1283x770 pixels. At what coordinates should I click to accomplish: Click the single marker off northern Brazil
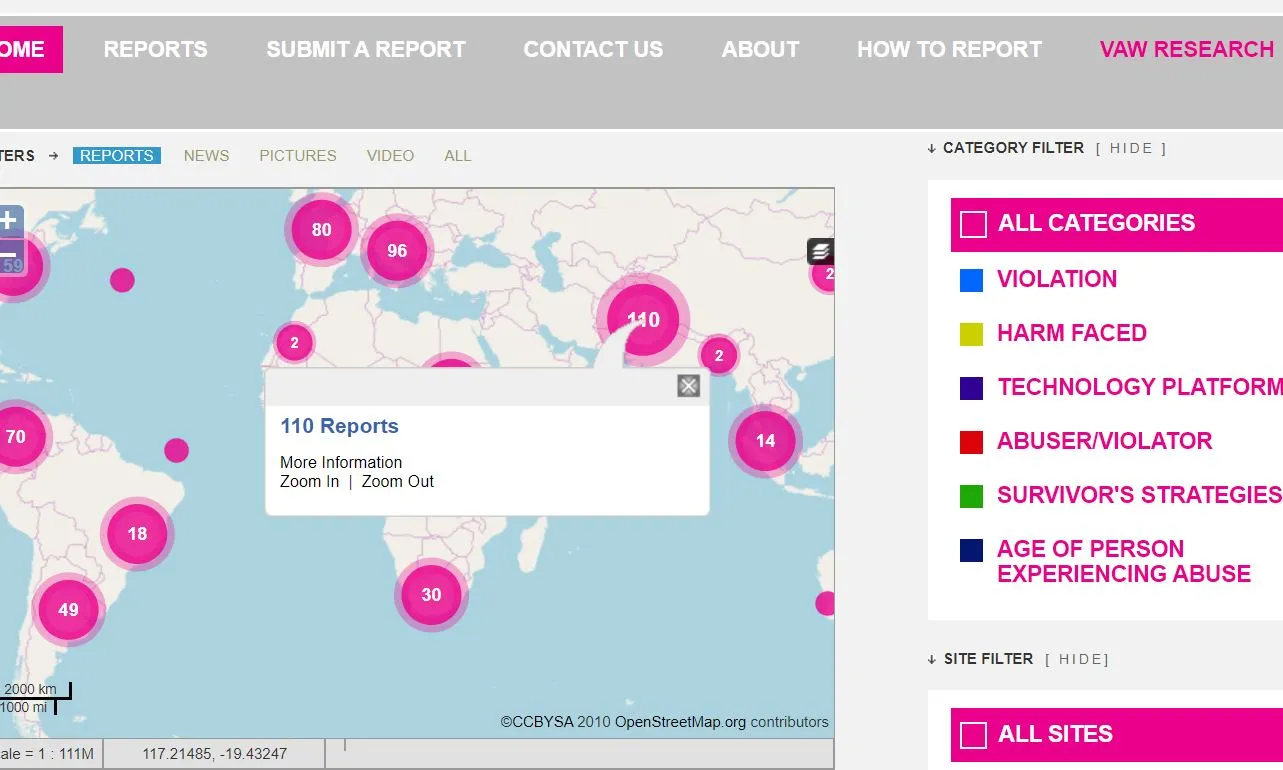point(176,450)
